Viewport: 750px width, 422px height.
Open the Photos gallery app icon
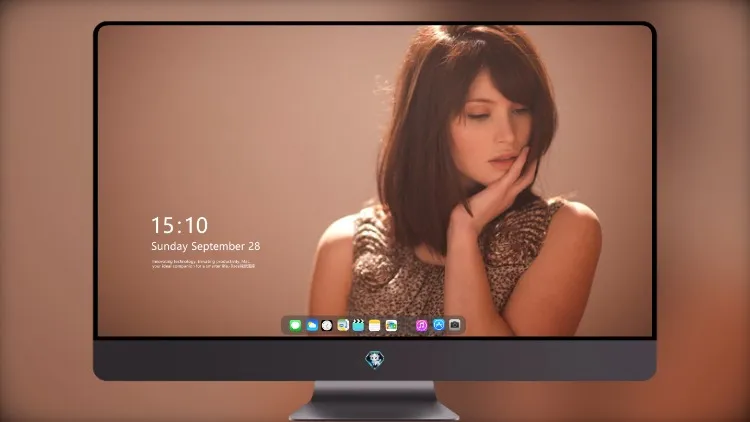[x=391, y=326]
